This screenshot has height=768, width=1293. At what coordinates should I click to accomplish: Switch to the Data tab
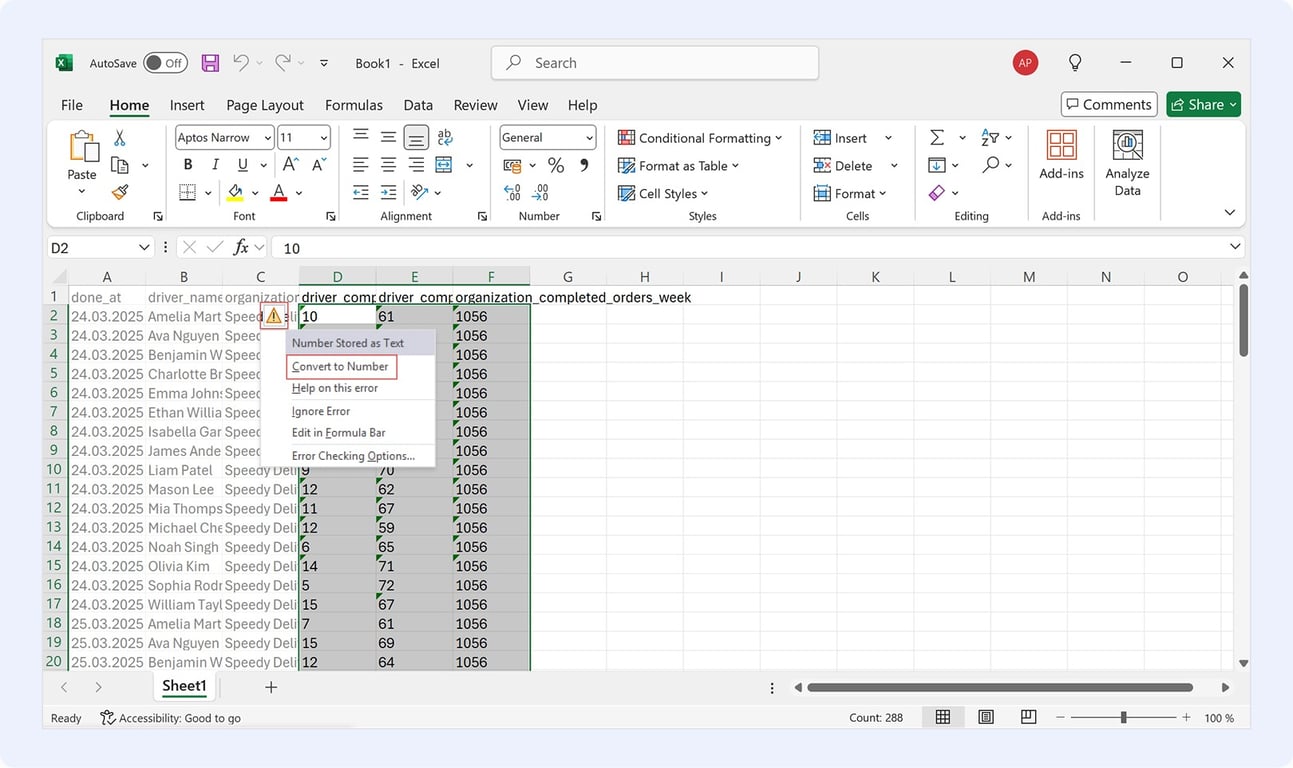pos(418,105)
